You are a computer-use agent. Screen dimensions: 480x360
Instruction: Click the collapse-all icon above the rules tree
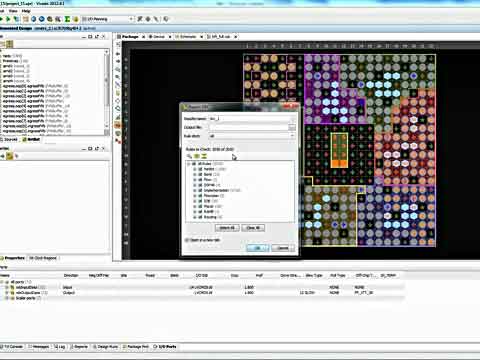[204, 156]
